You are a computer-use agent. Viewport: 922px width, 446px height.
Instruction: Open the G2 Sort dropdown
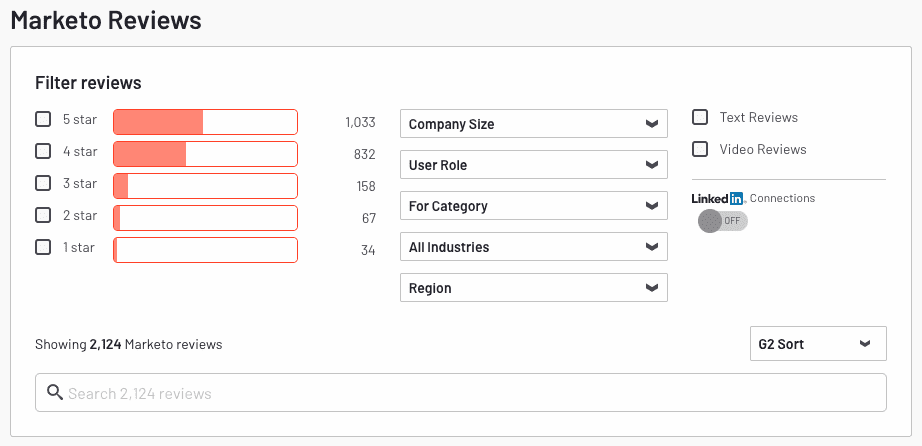(x=818, y=344)
